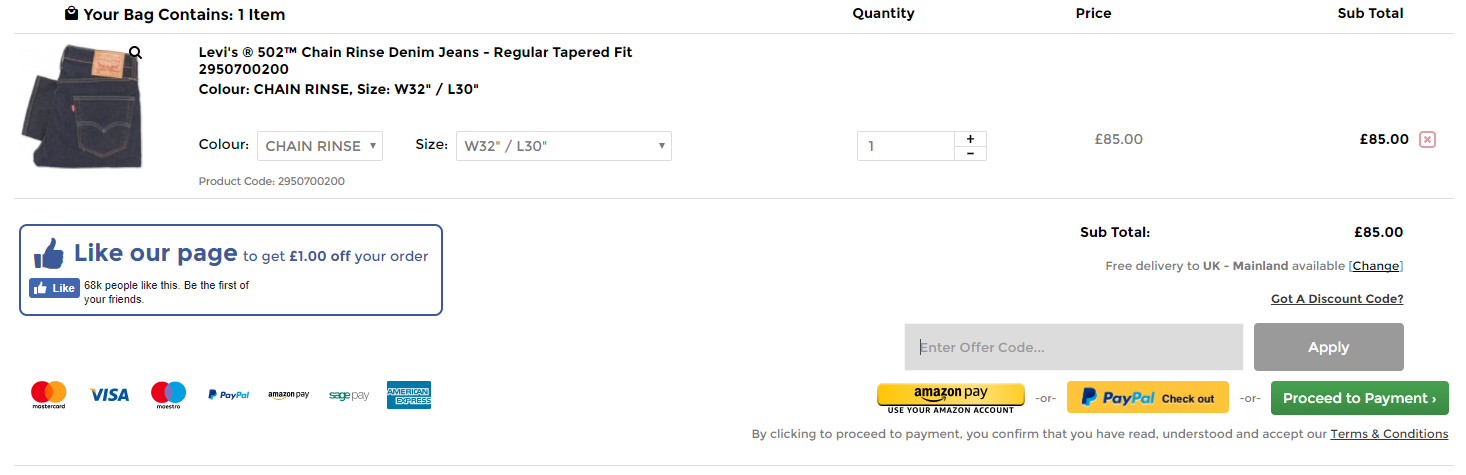Image resolution: width=1466 pixels, height=475 pixels.
Task: Click the magnifier icon on jeans image
Action: [x=136, y=53]
